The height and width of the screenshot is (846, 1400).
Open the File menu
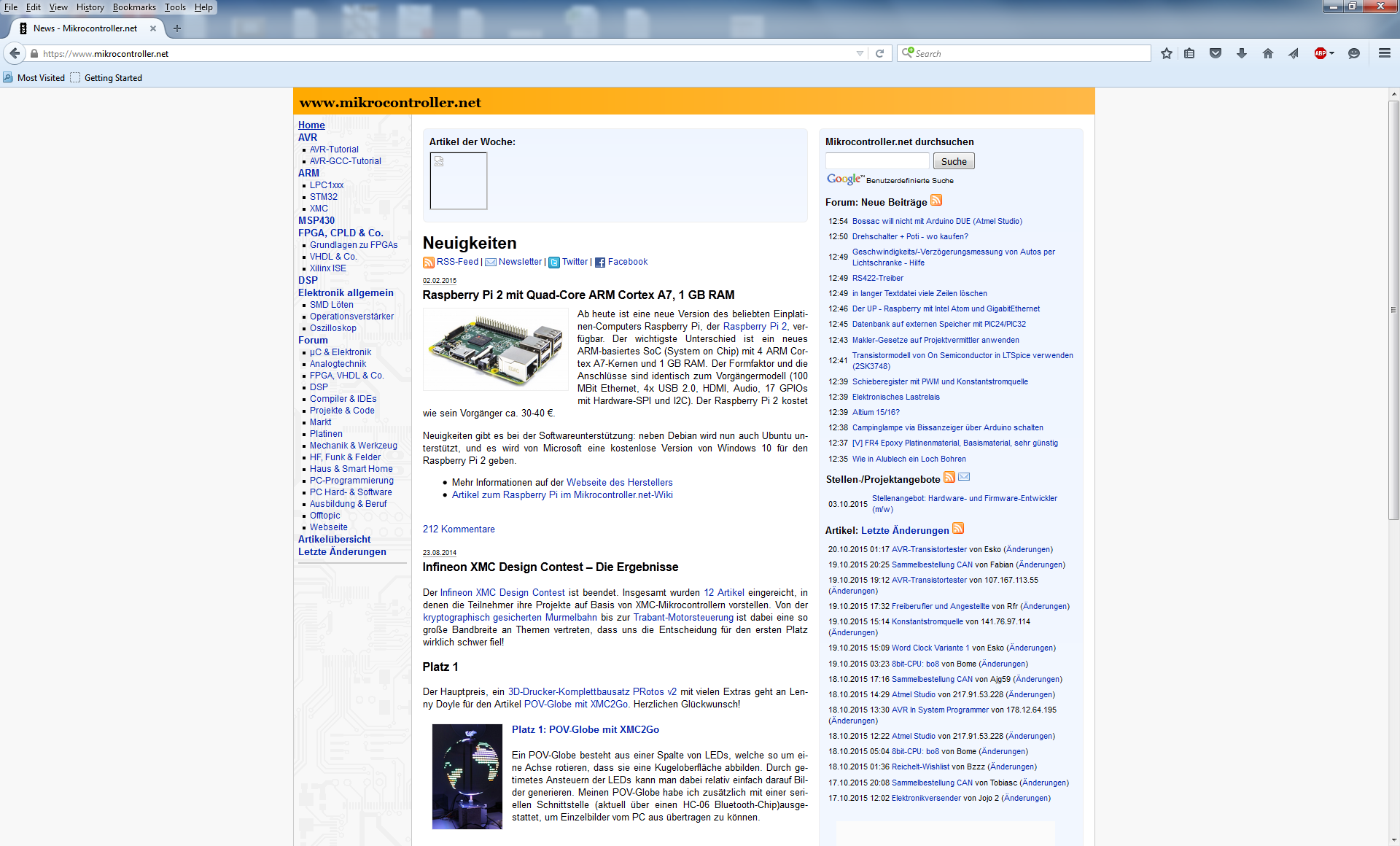click(11, 7)
